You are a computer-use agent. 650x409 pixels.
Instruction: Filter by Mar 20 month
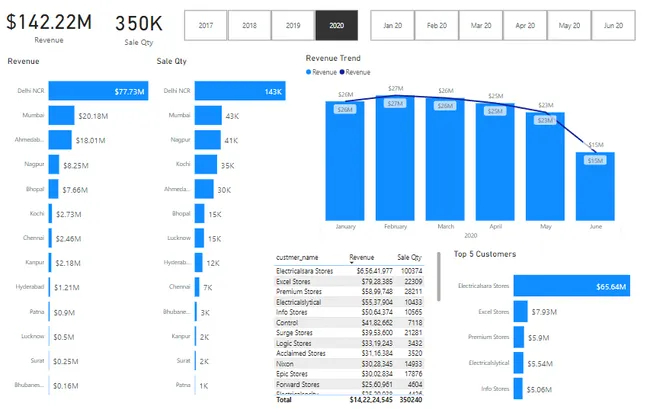(481, 25)
